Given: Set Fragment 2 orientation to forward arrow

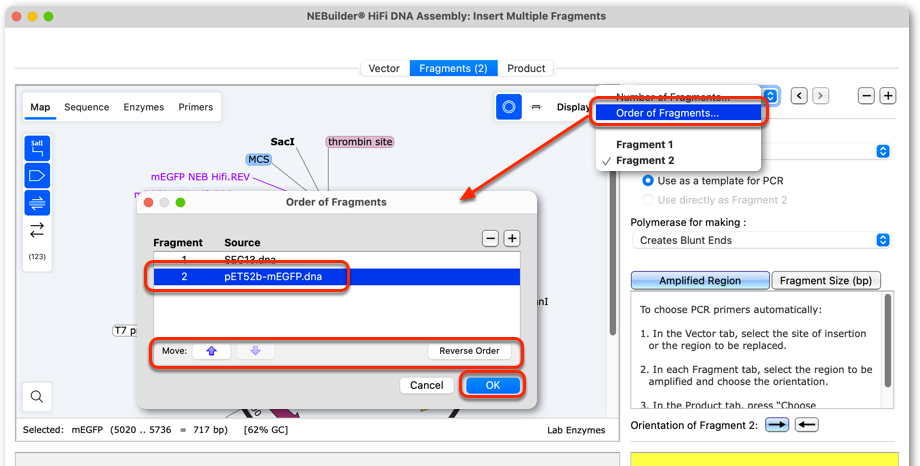Looking at the screenshot, I should click(x=777, y=425).
